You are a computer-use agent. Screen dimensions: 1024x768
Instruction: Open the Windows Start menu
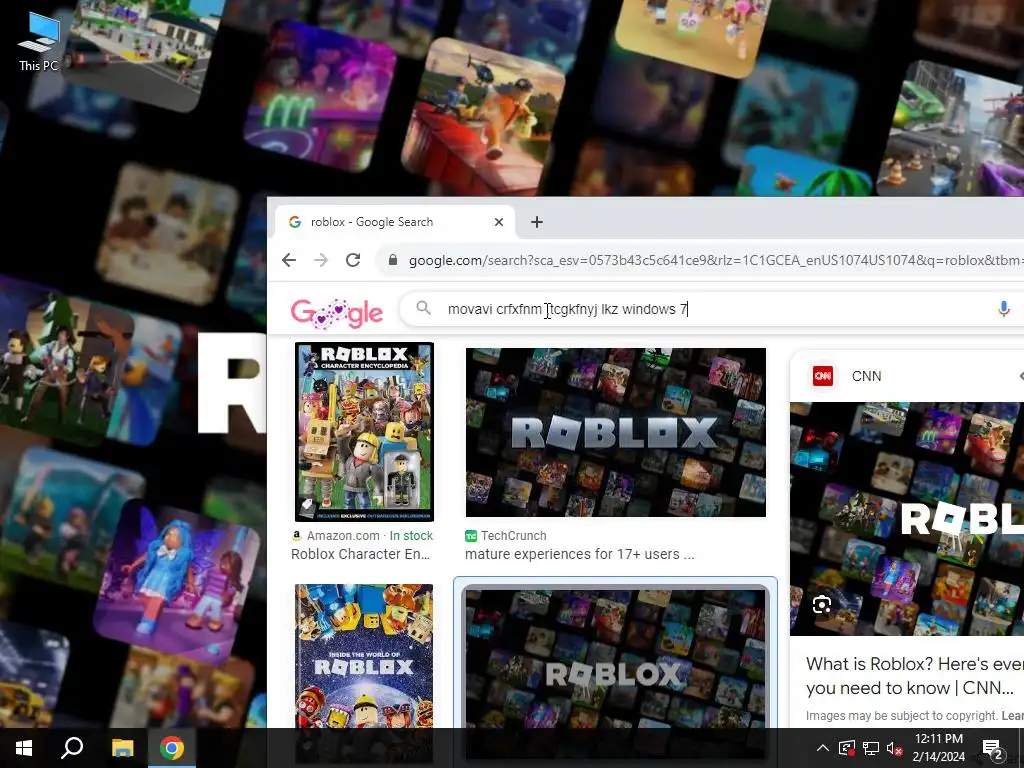[24, 748]
